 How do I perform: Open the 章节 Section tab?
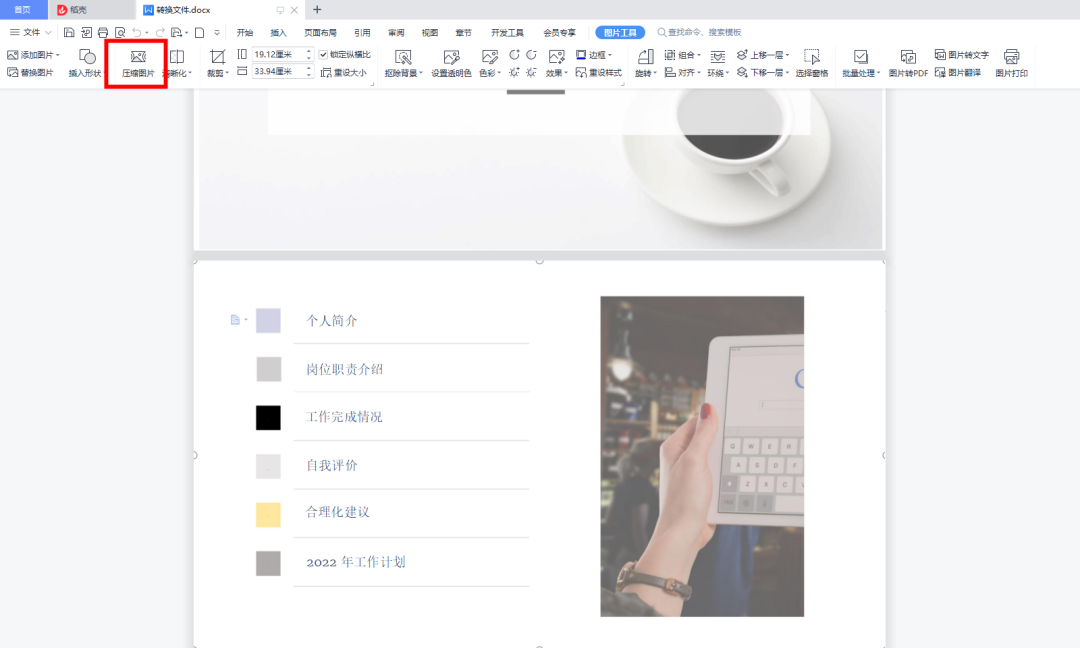click(x=464, y=32)
